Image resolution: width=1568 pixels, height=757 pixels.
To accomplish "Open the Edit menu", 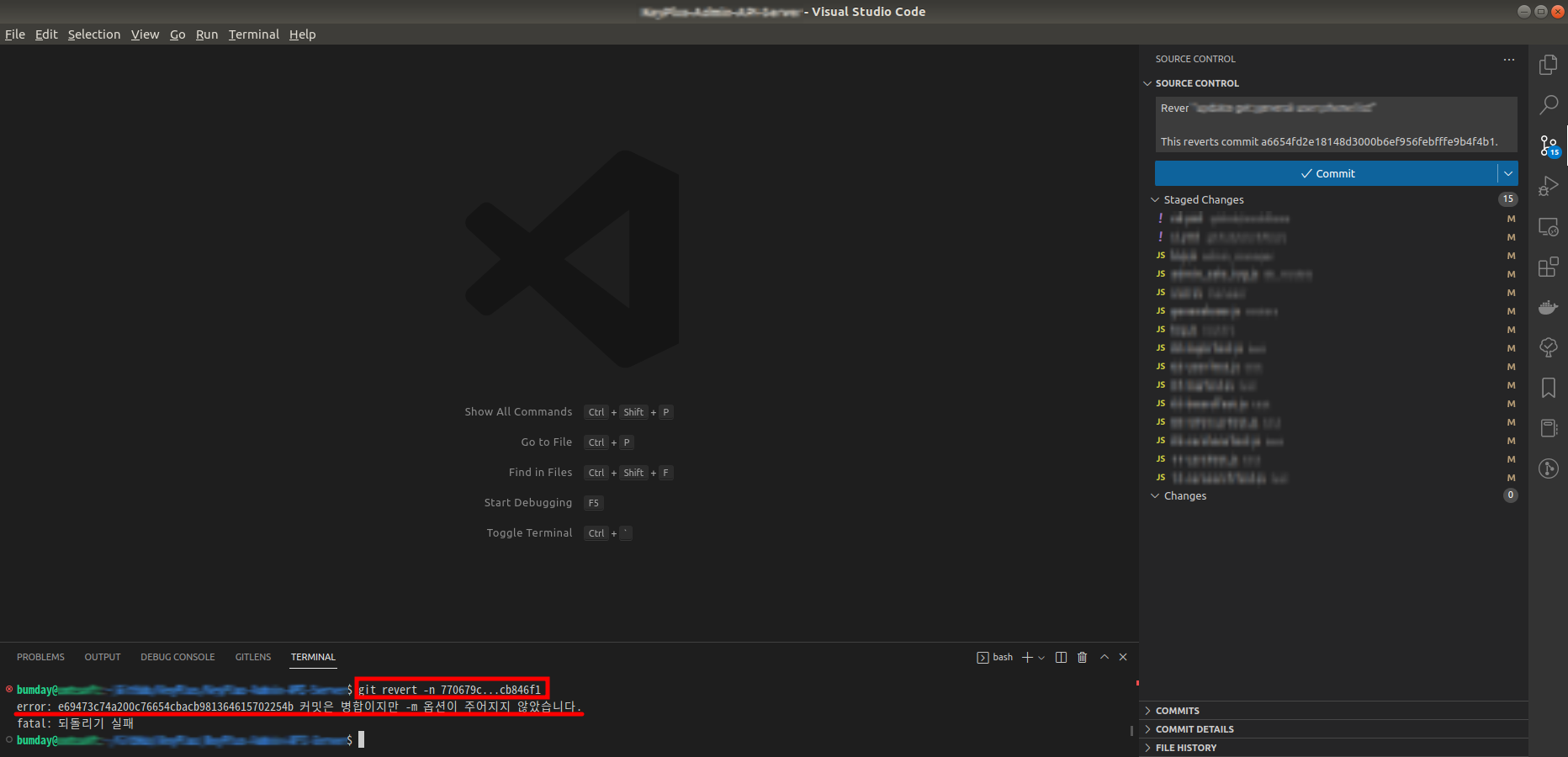I will (x=46, y=34).
